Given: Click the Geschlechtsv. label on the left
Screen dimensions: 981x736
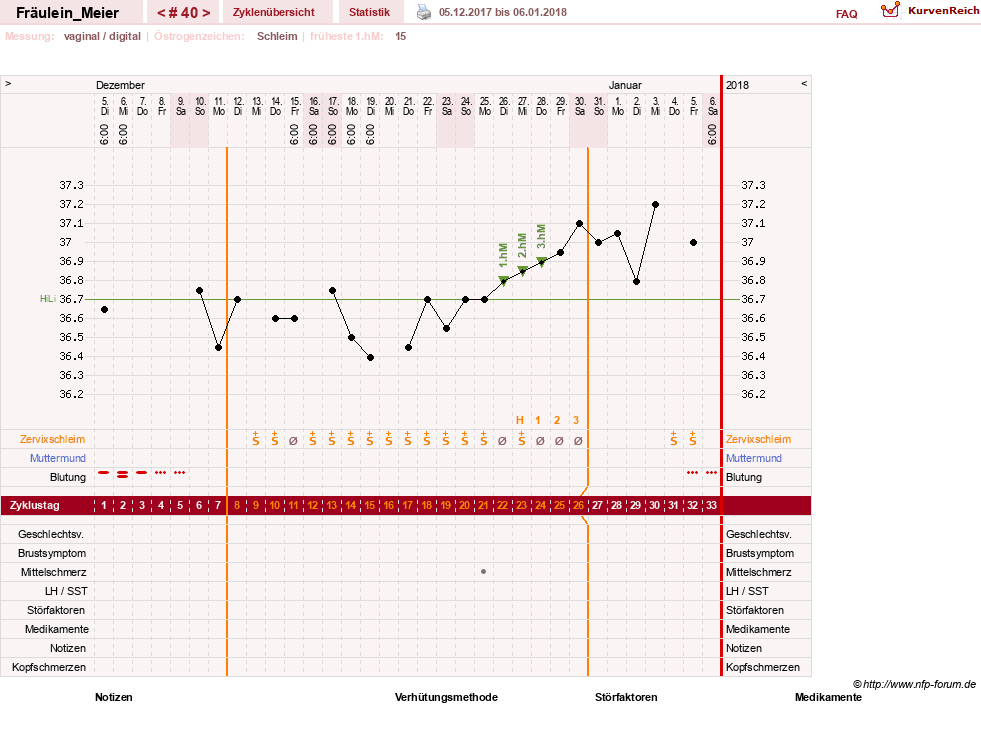Looking at the screenshot, I should point(51,534).
